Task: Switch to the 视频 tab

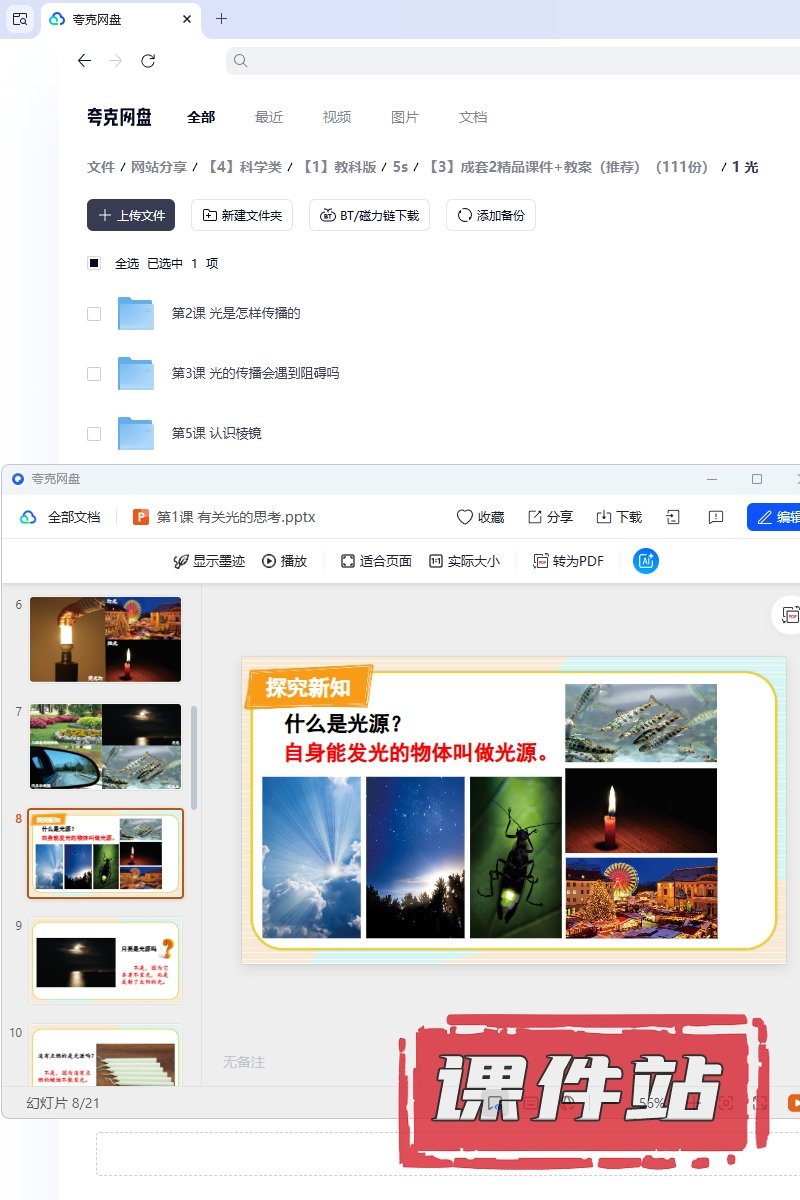Action: click(337, 117)
